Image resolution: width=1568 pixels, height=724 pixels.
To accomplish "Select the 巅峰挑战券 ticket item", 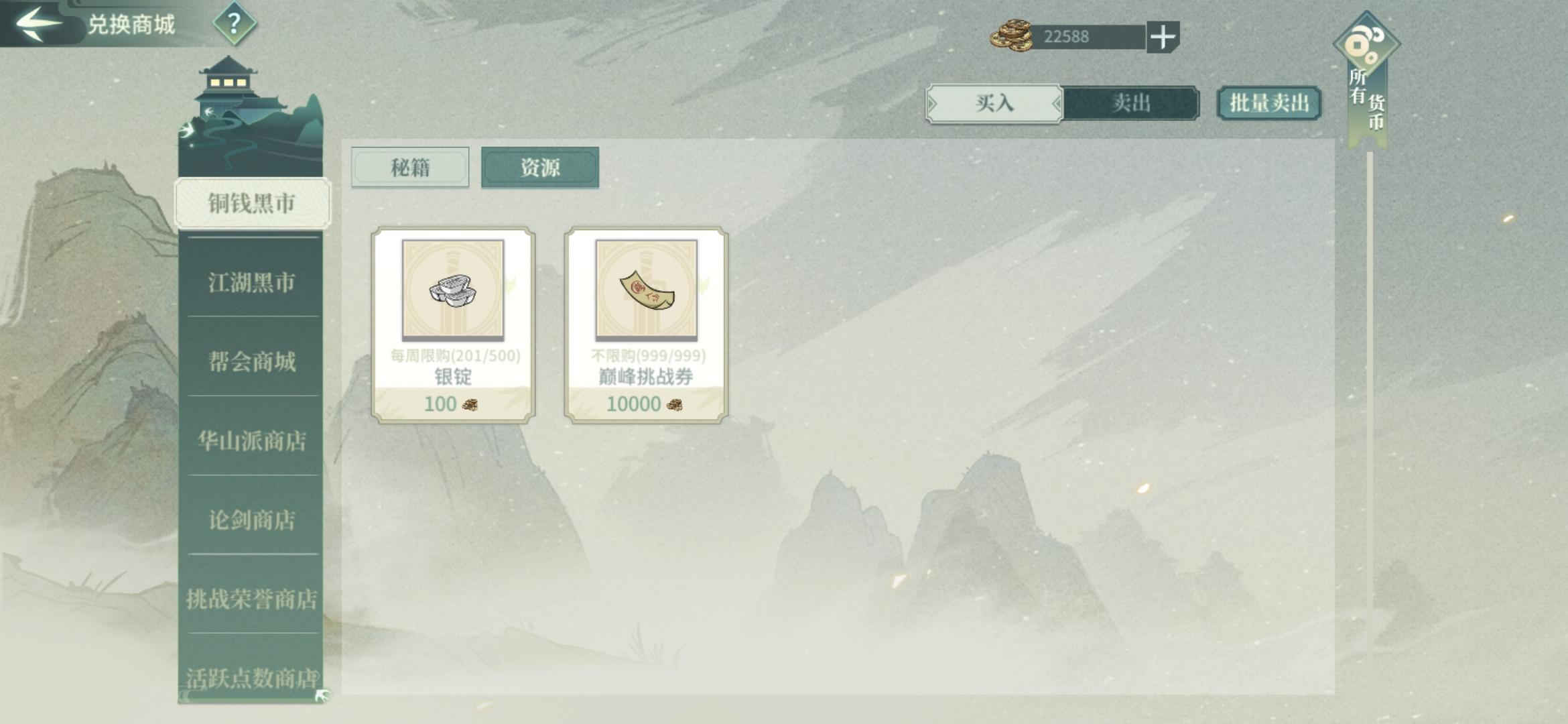I will click(646, 325).
